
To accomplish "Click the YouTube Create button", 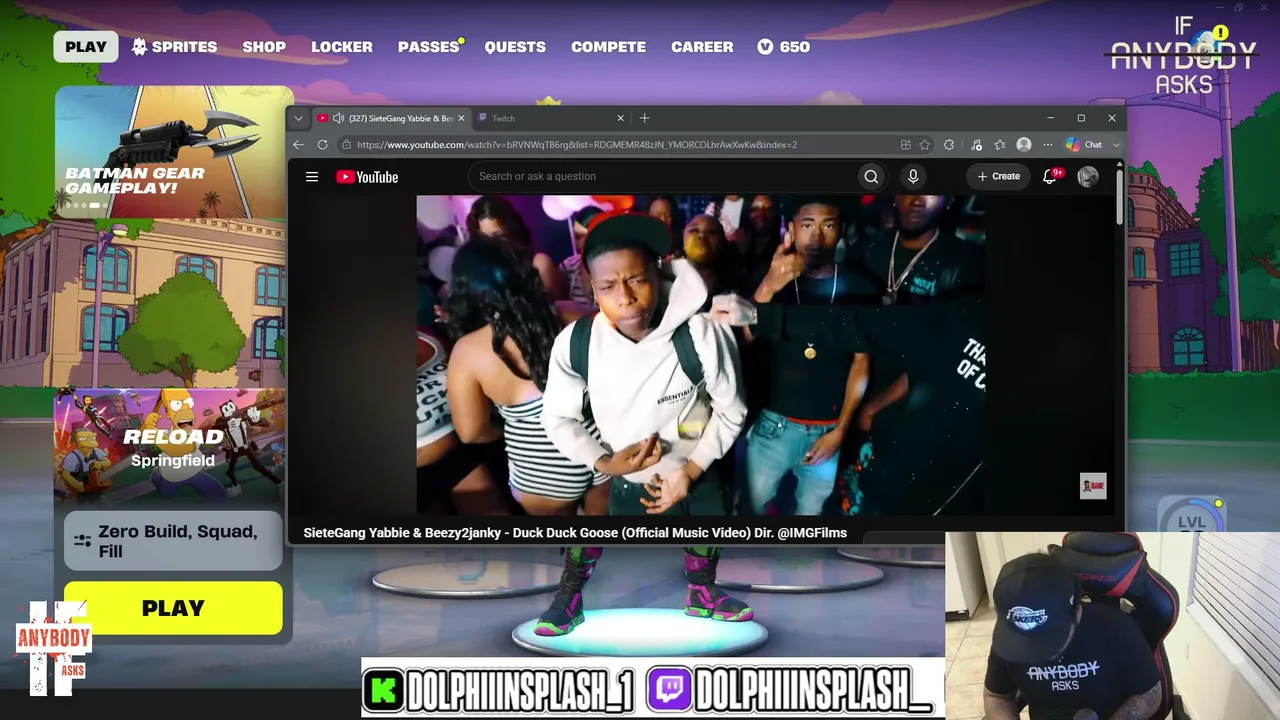I will (999, 177).
